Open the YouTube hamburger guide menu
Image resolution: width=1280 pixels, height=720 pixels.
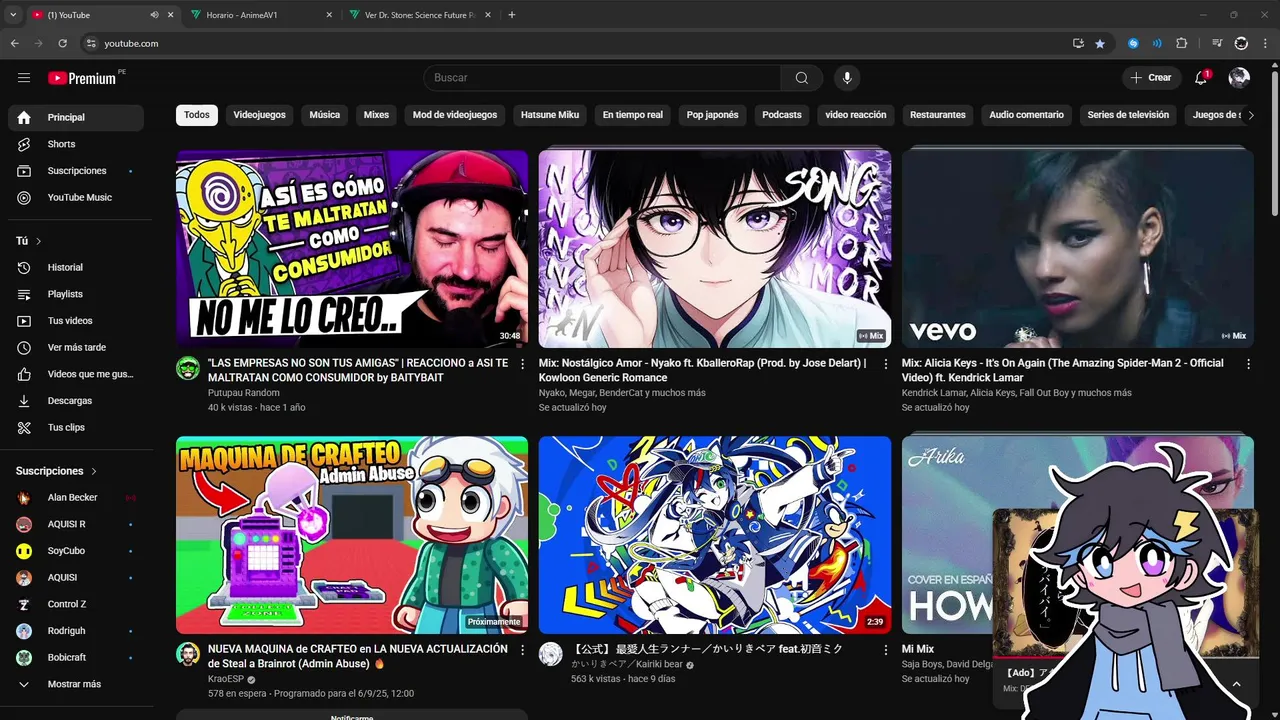click(x=24, y=78)
